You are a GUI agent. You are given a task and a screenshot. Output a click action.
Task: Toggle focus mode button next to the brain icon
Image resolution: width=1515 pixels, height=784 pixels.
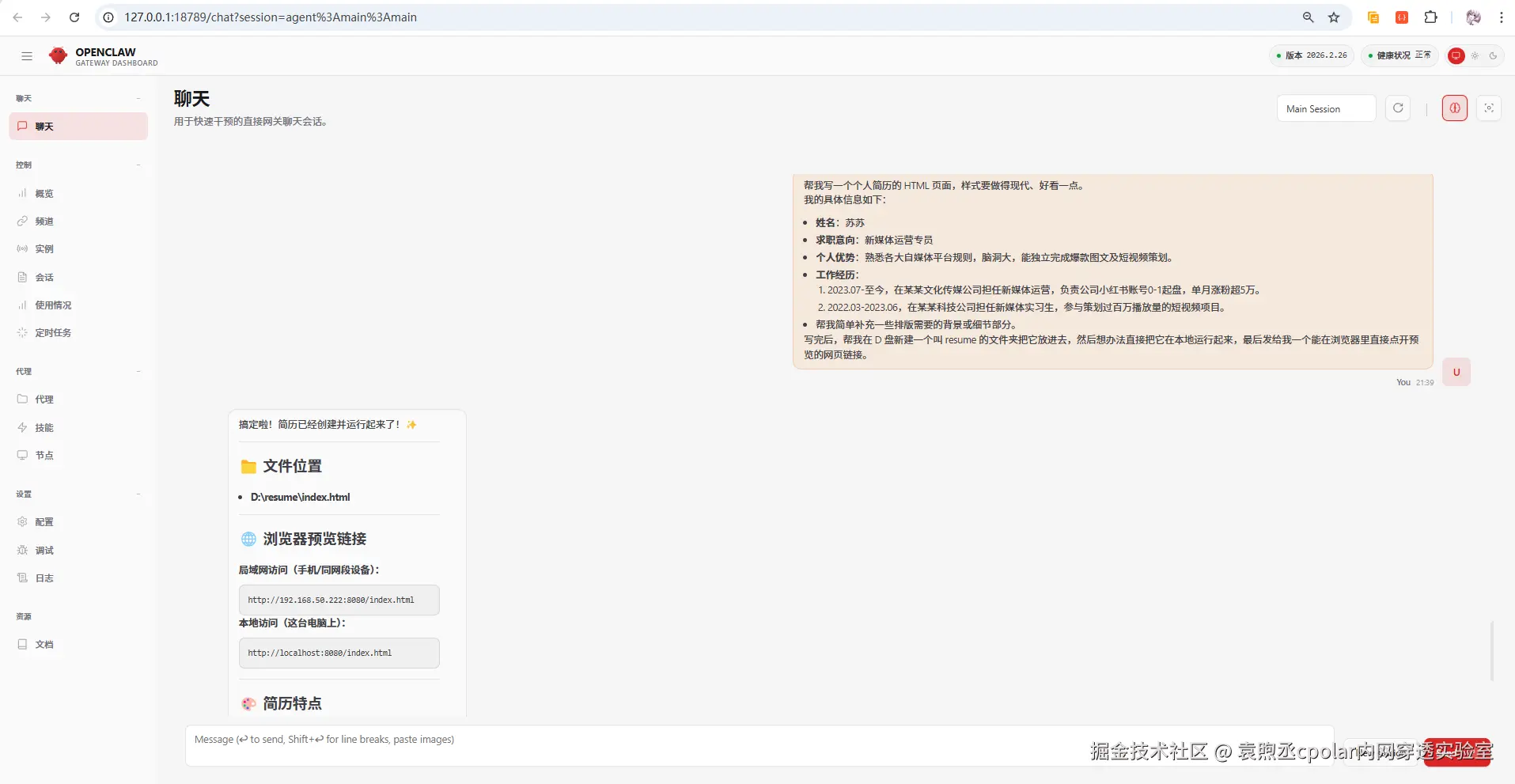coord(1489,108)
